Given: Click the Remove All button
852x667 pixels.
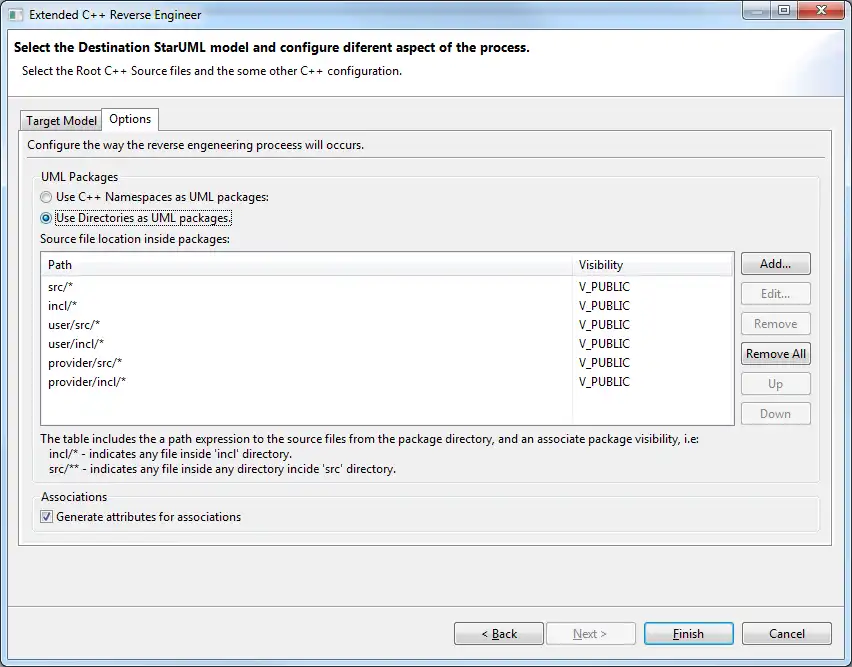Looking at the screenshot, I should click(775, 354).
